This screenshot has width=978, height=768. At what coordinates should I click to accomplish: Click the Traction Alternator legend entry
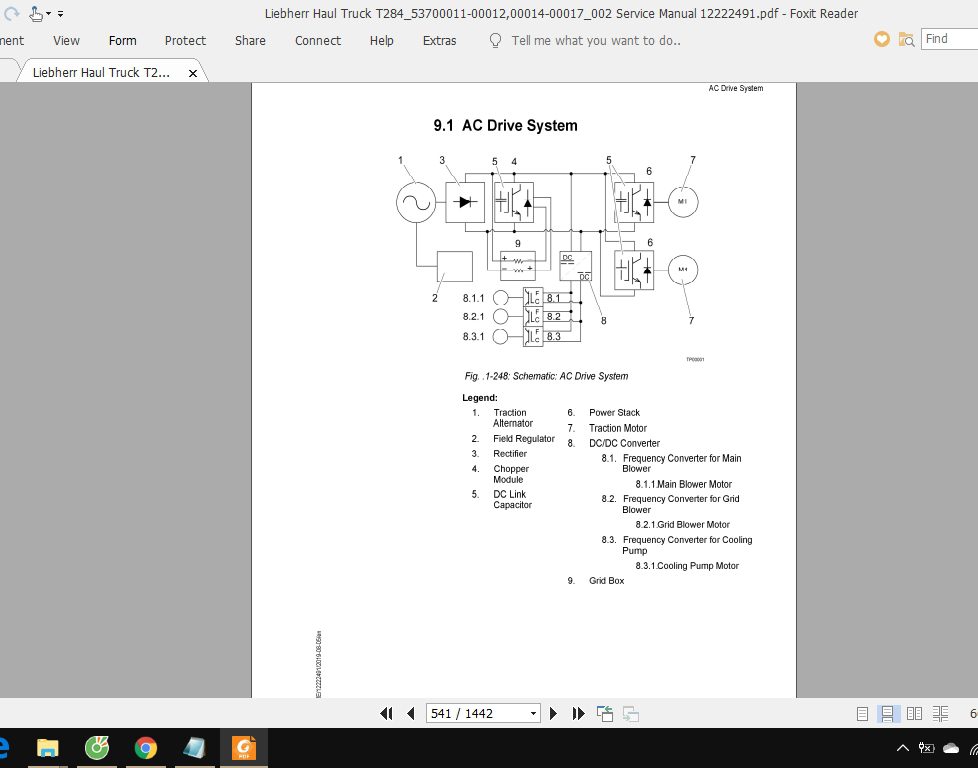coord(513,418)
